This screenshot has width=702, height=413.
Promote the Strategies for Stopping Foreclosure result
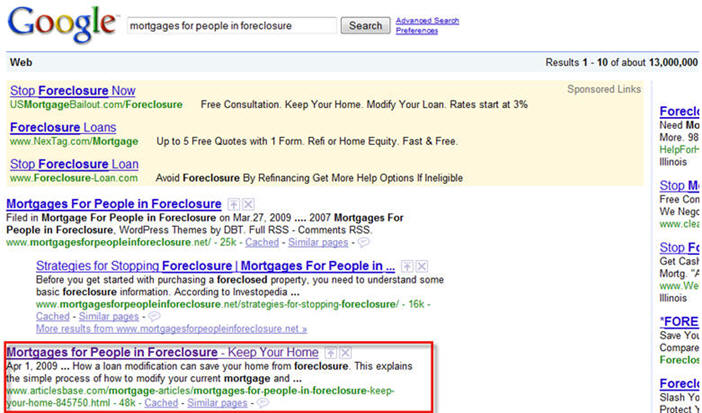pos(407,267)
